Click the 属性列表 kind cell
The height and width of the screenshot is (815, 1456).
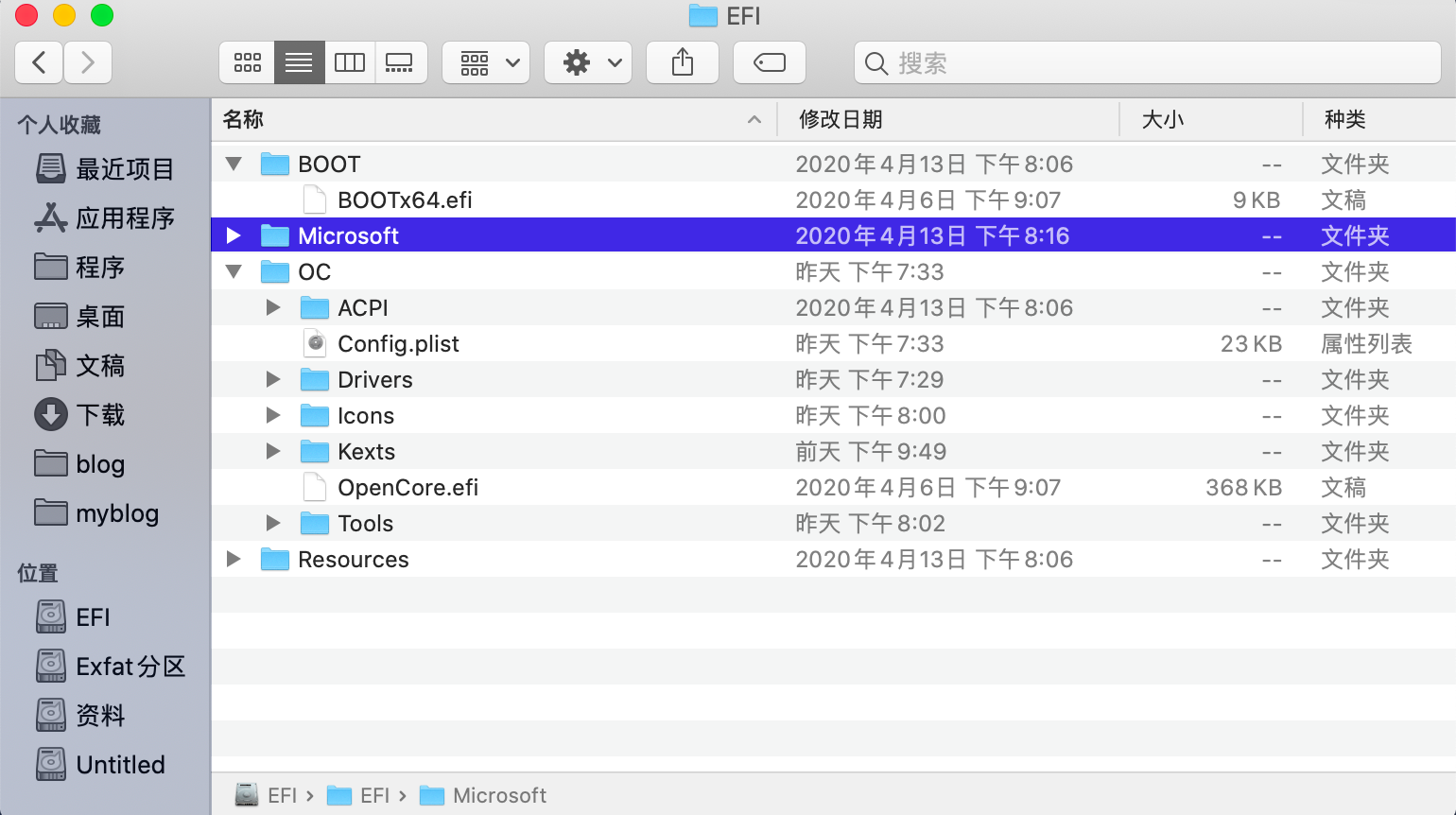[x=1366, y=344]
